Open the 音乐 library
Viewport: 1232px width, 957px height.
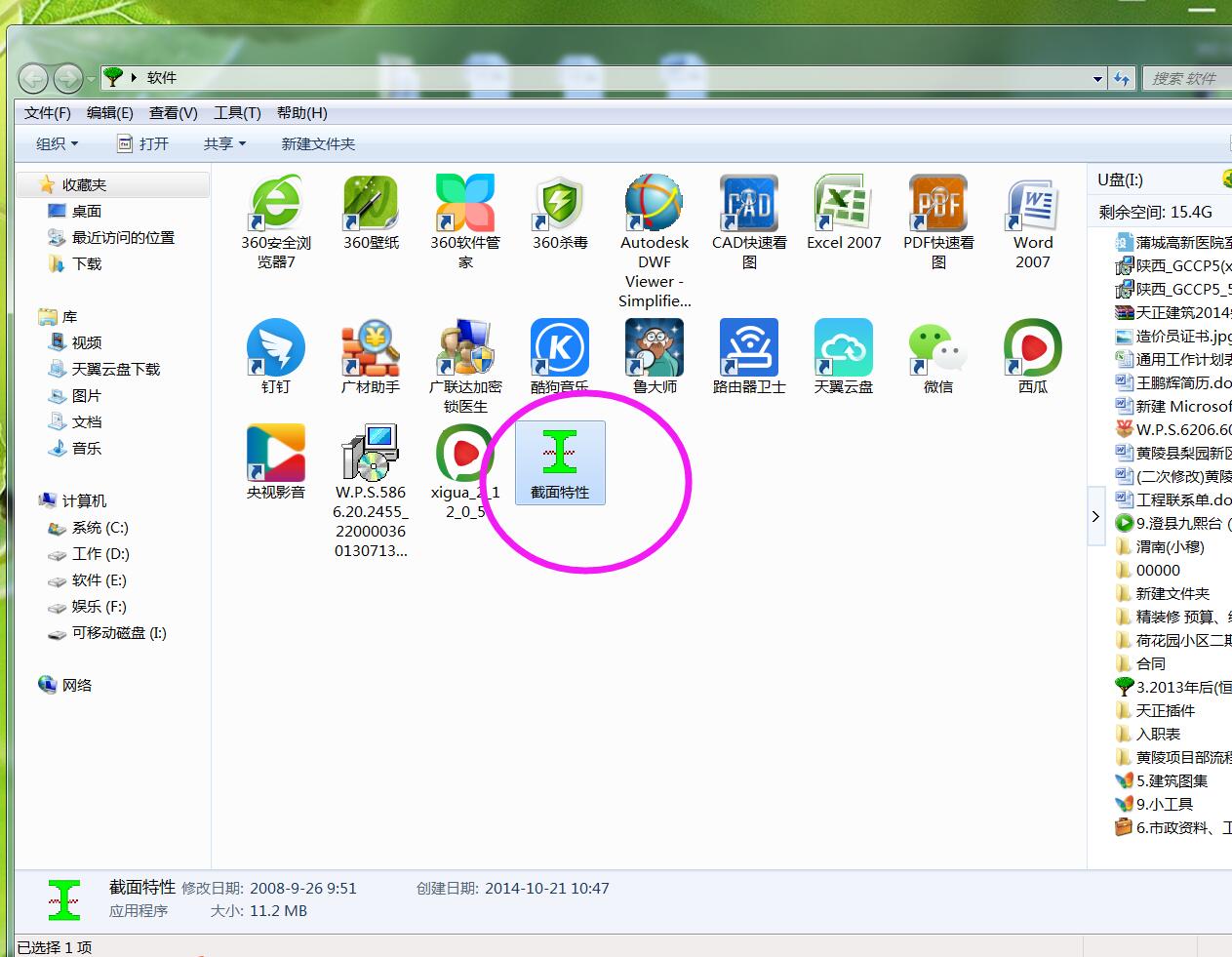tap(86, 448)
